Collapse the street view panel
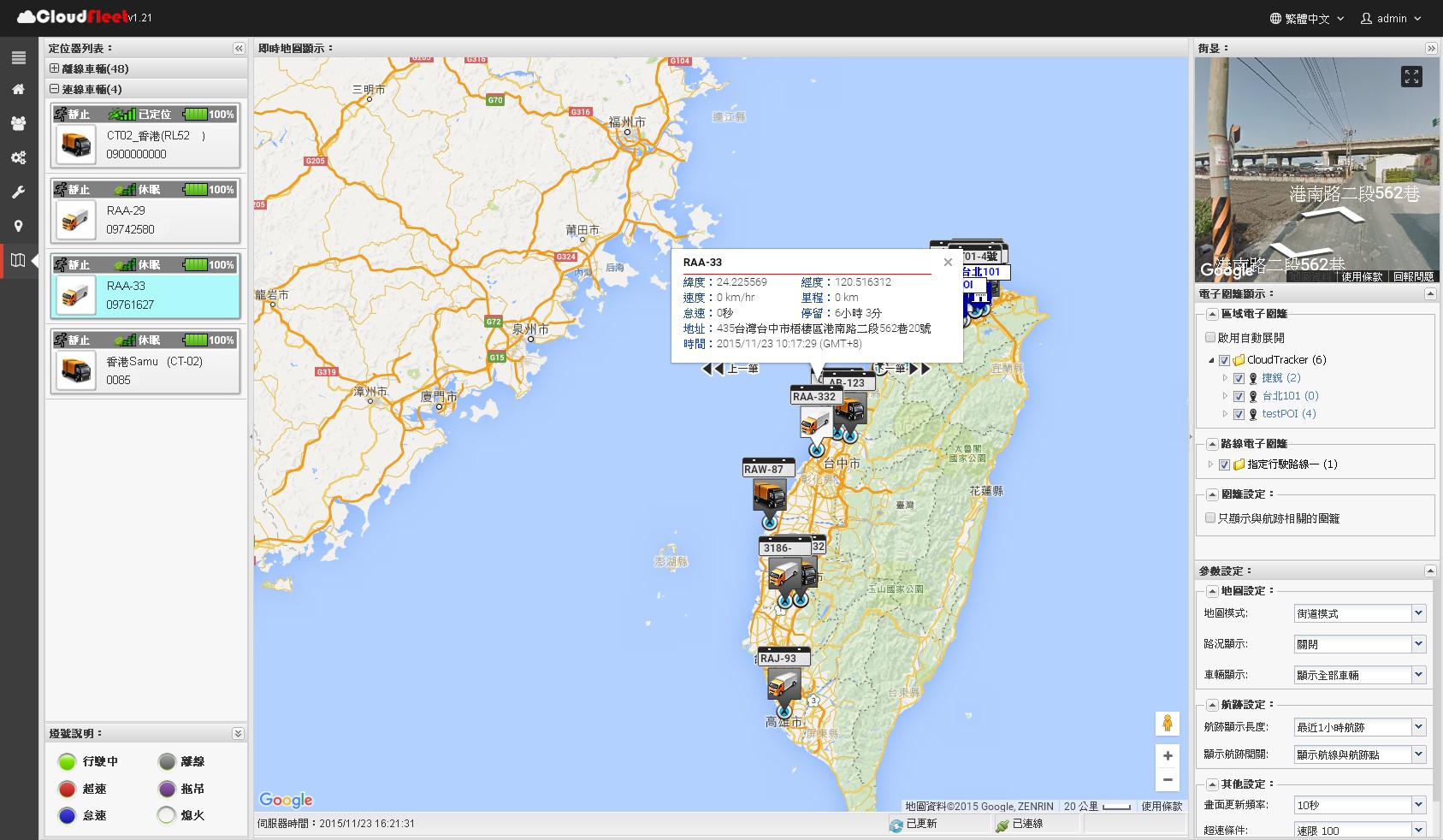 coord(1431,49)
